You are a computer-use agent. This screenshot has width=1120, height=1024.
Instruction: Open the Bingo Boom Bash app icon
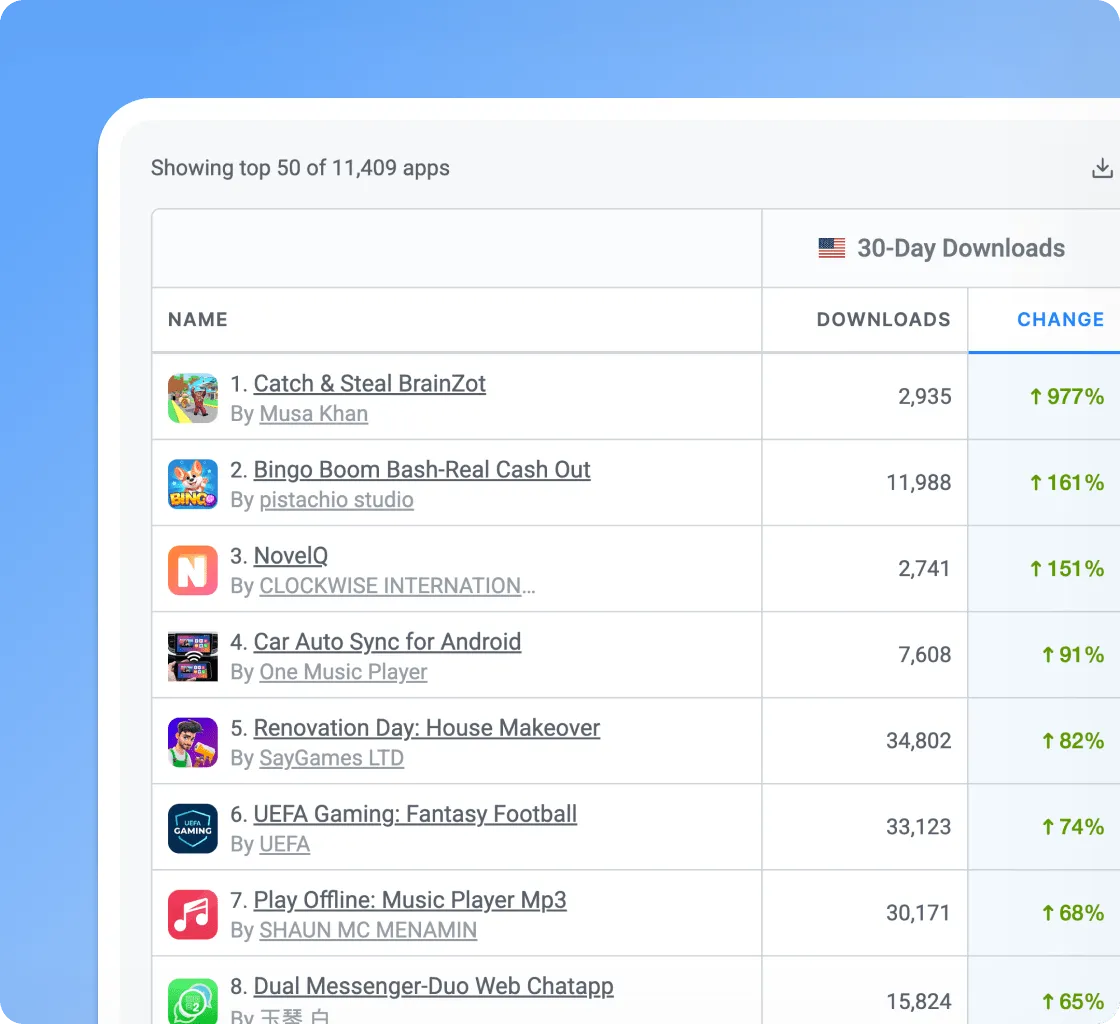(x=193, y=484)
